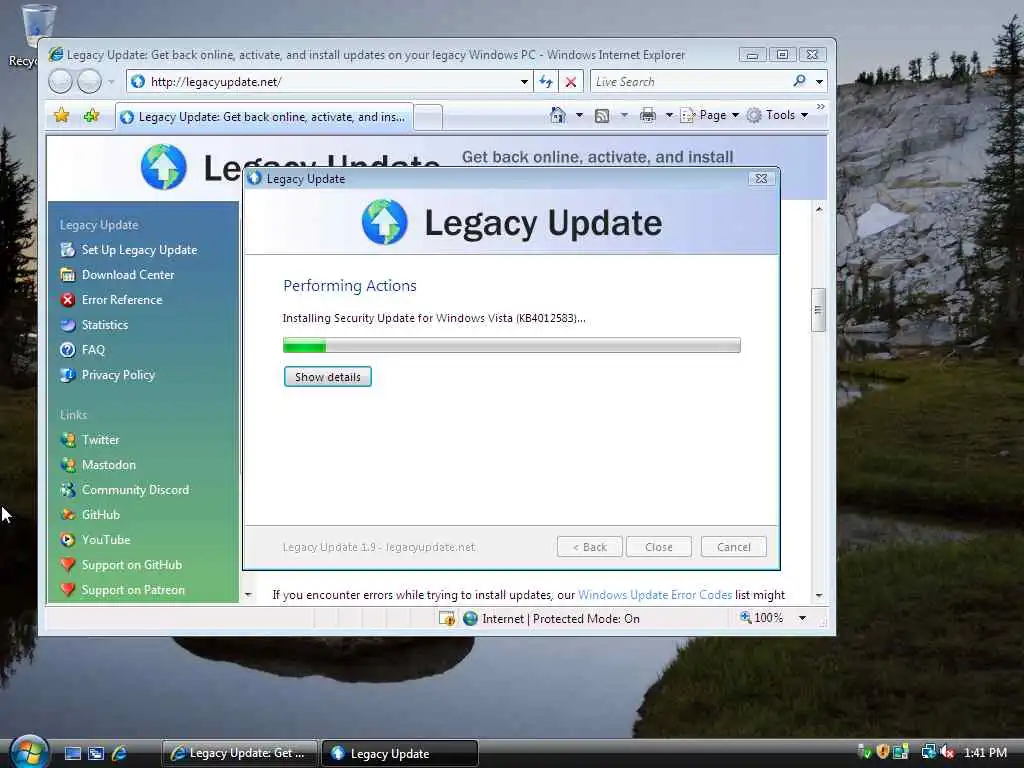Open the zoom level dropdown arrow
Viewport: 1024px width, 768px height.
(x=802, y=618)
